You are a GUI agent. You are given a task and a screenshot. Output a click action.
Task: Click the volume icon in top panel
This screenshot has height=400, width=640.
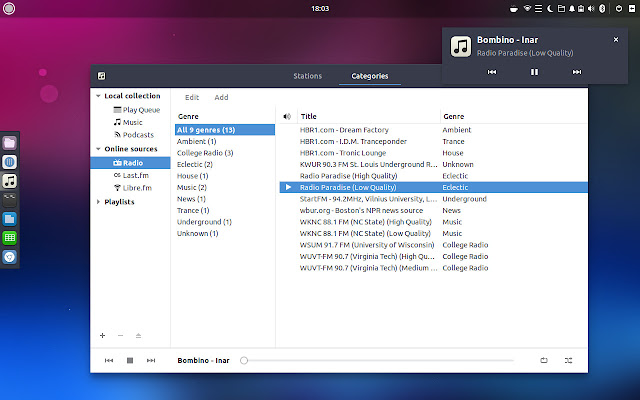coord(591,9)
